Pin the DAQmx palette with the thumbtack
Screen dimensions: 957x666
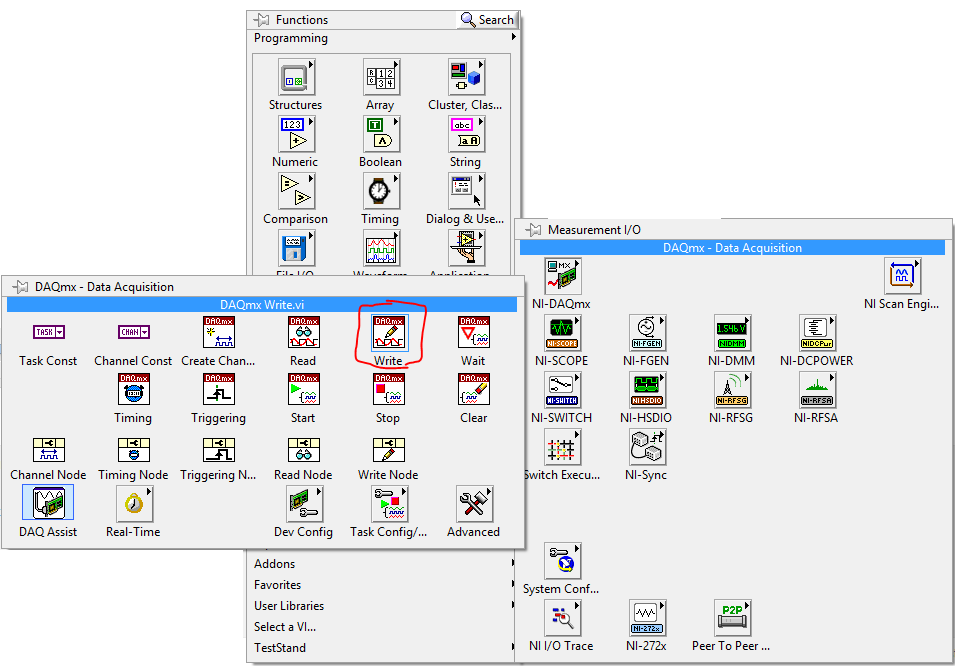[19, 286]
